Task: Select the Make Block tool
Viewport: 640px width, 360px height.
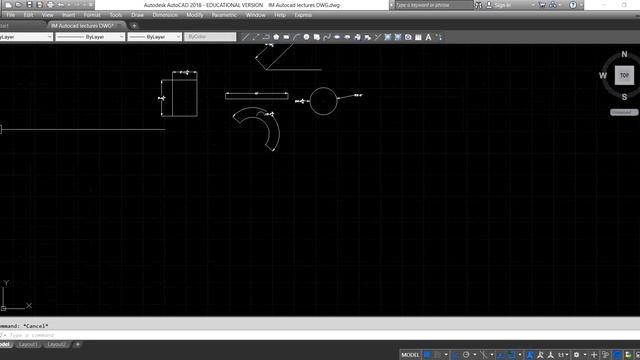Action: 368,37
